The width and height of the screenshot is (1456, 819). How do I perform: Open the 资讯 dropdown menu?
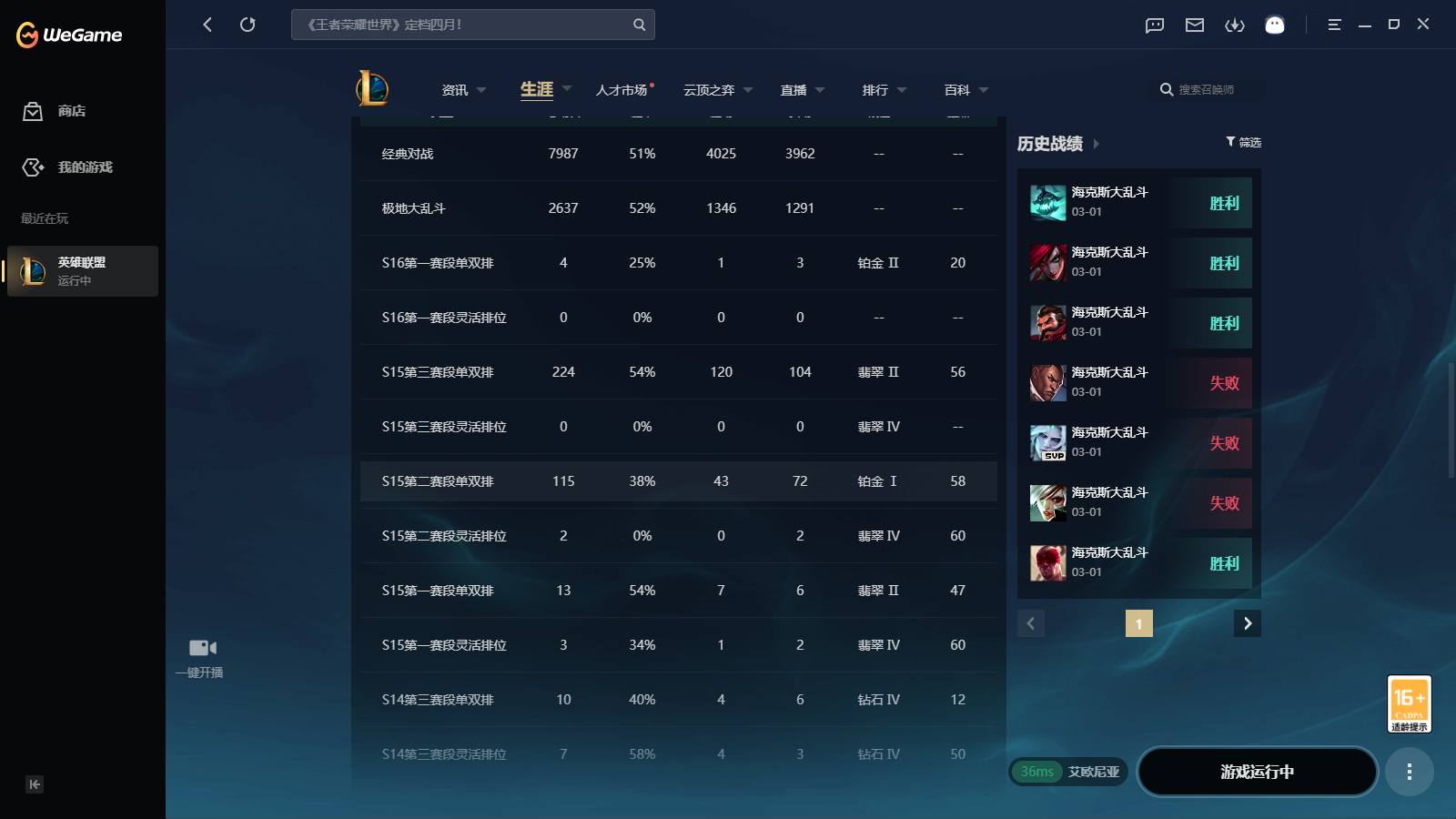[x=464, y=90]
